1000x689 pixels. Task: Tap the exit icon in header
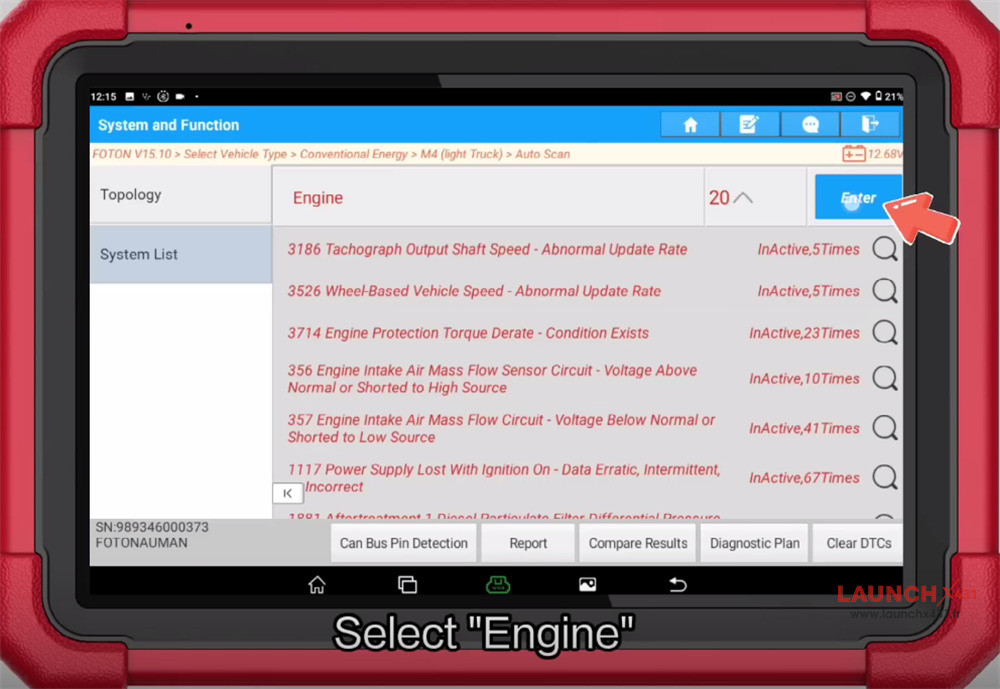869,124
